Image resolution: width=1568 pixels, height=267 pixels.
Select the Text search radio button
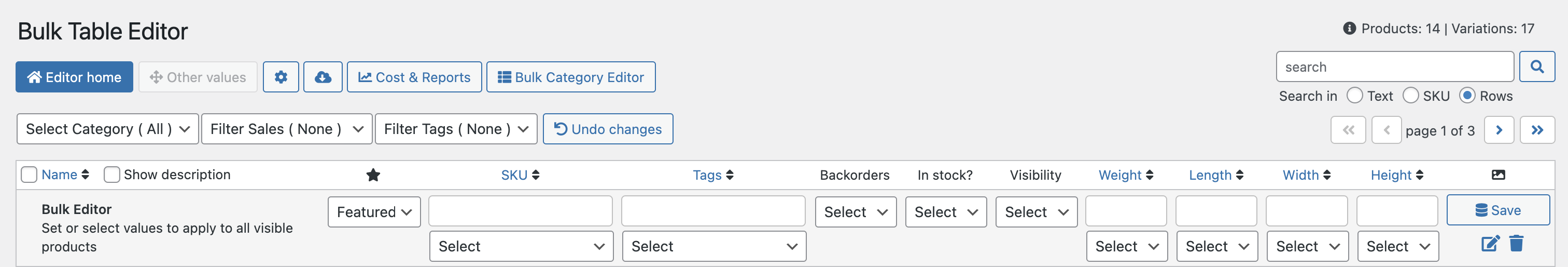[1354, 96]
